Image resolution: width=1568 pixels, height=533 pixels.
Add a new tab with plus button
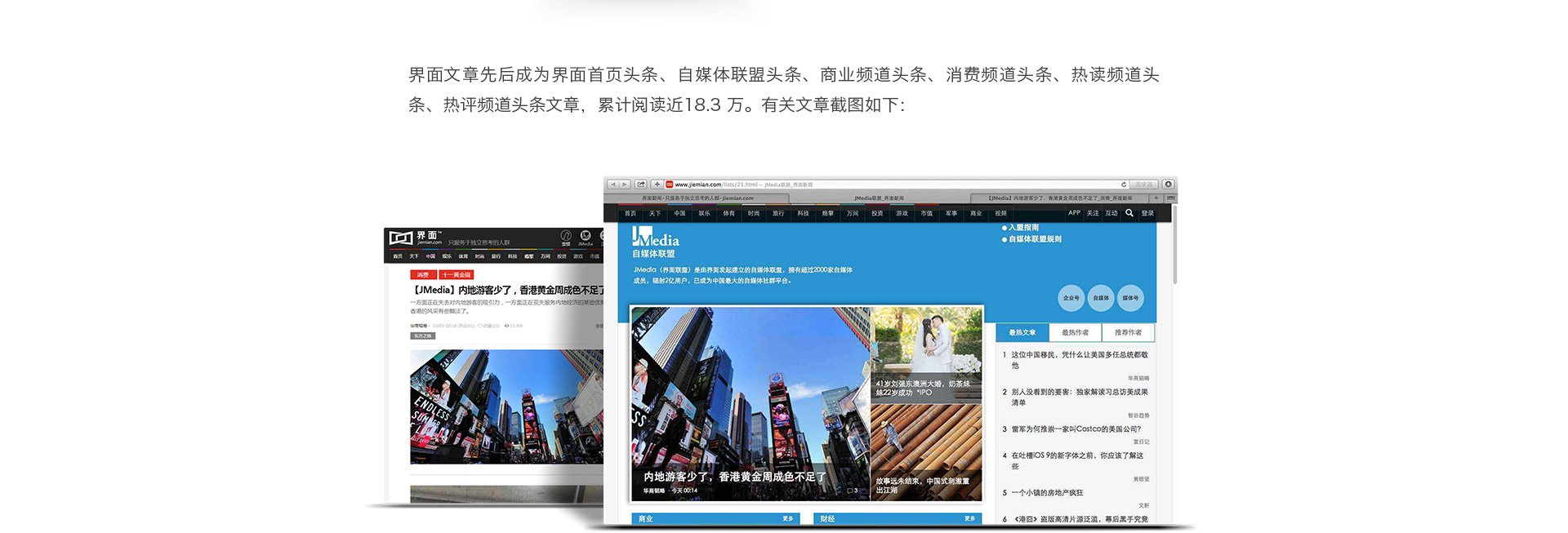pyautogui.click(x=657, y=184)
